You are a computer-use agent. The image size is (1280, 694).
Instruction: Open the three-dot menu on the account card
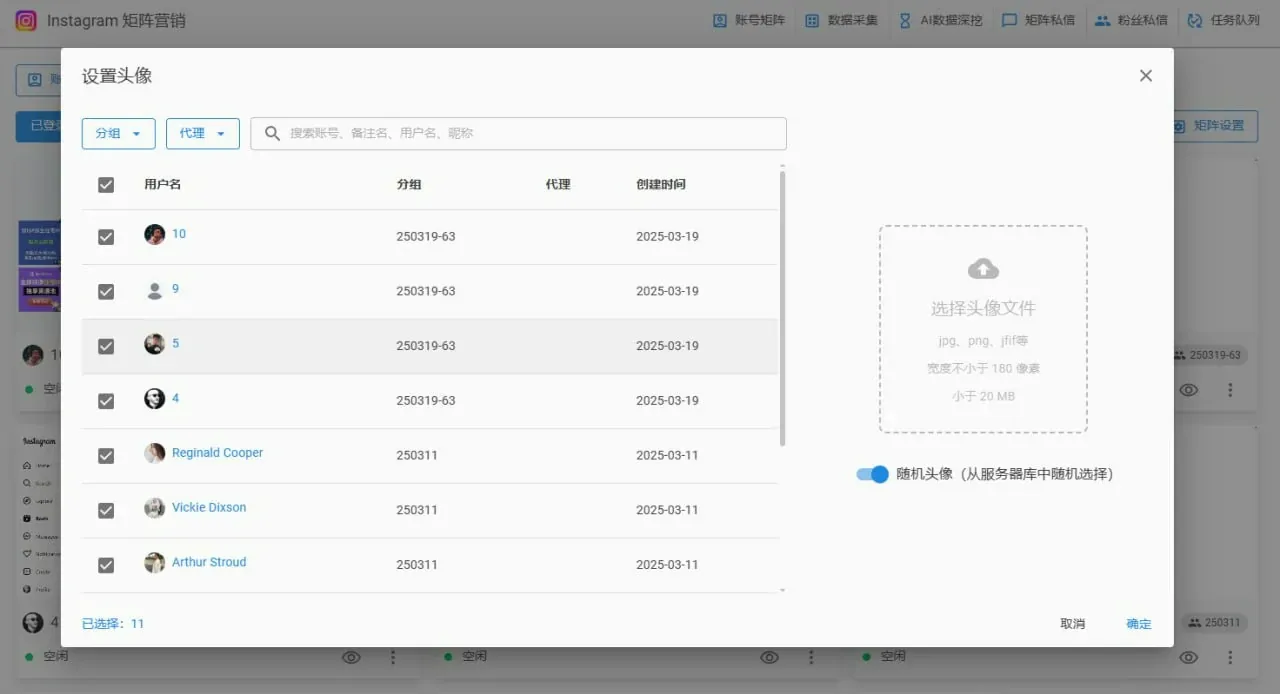(1229, 390)
